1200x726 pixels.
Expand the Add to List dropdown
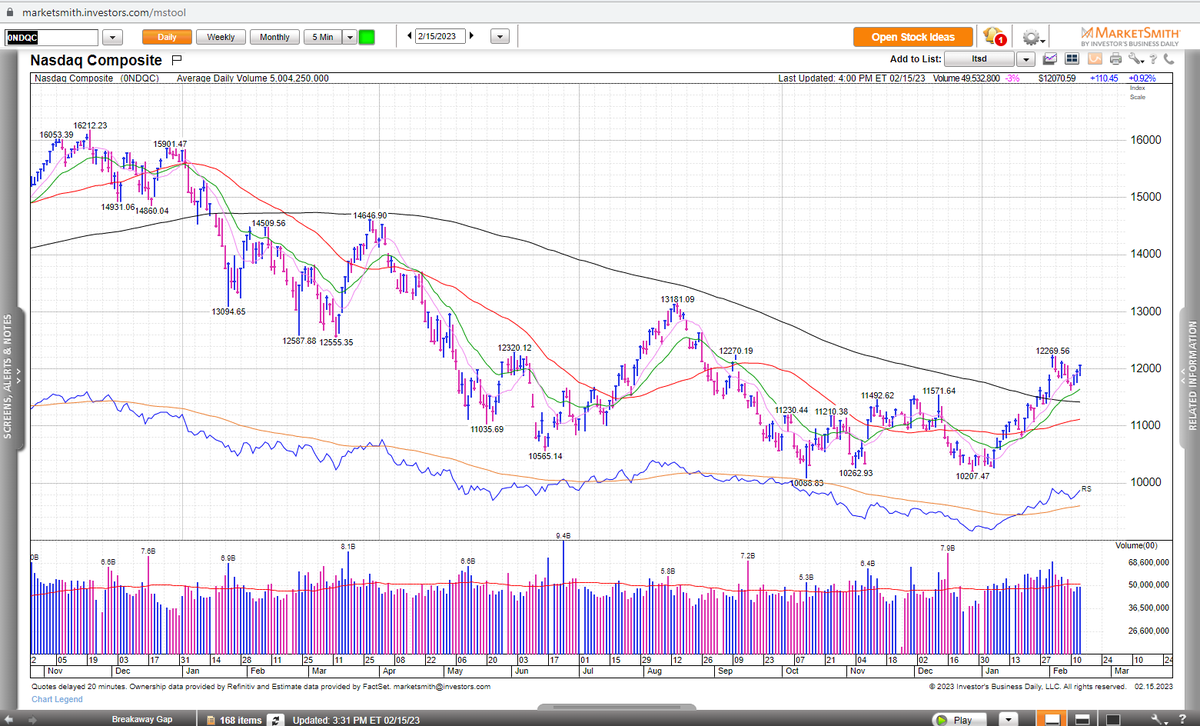[x=1025, y=59]
